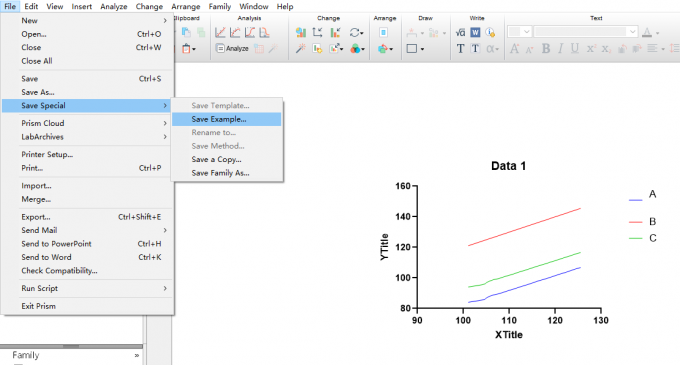The height and width of the screenshot is (365, 680).
Task: Select the linear regression analysis icon
Action: [220, 33]
